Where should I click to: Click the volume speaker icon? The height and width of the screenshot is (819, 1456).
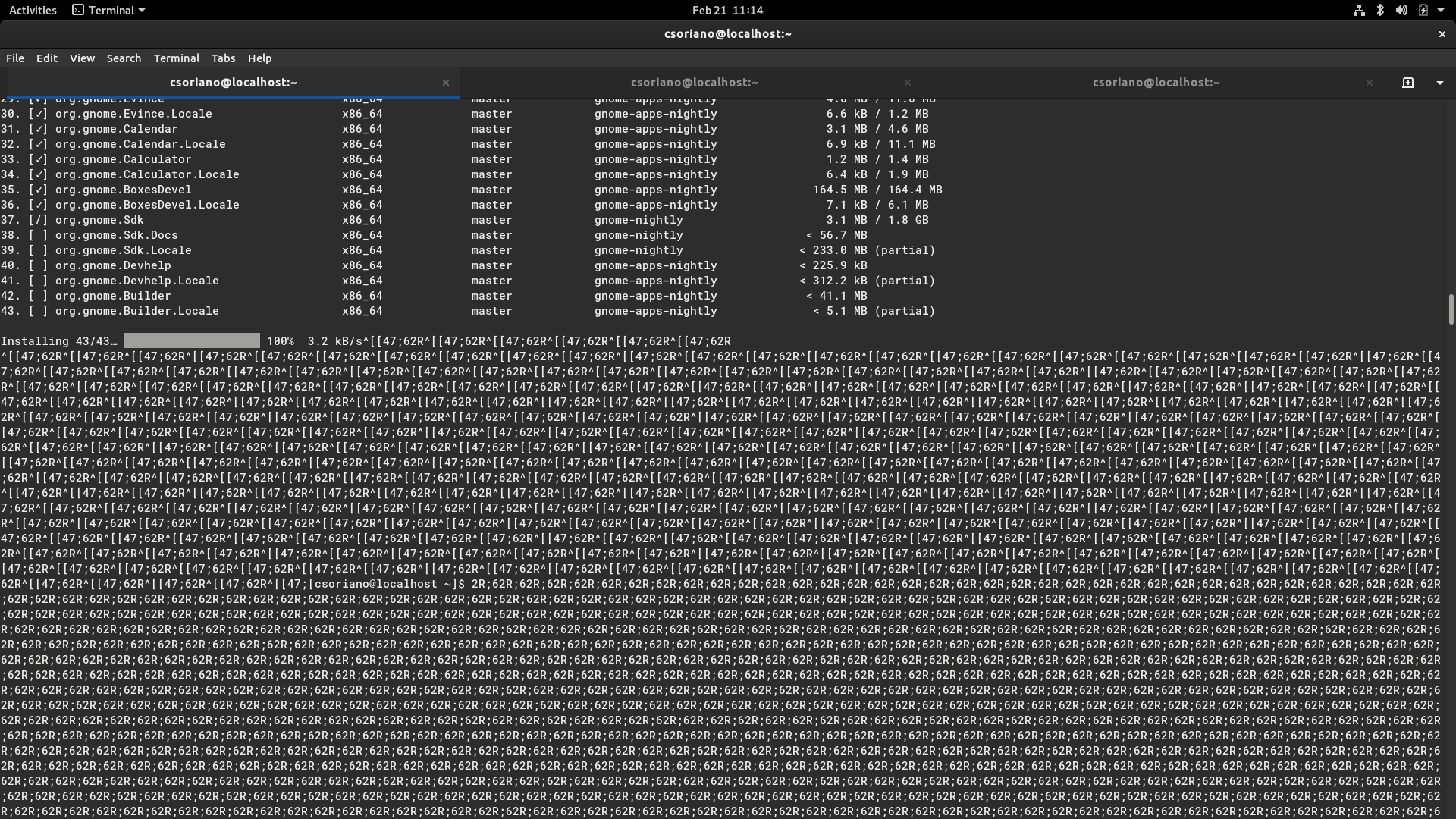click(1401, 10)
